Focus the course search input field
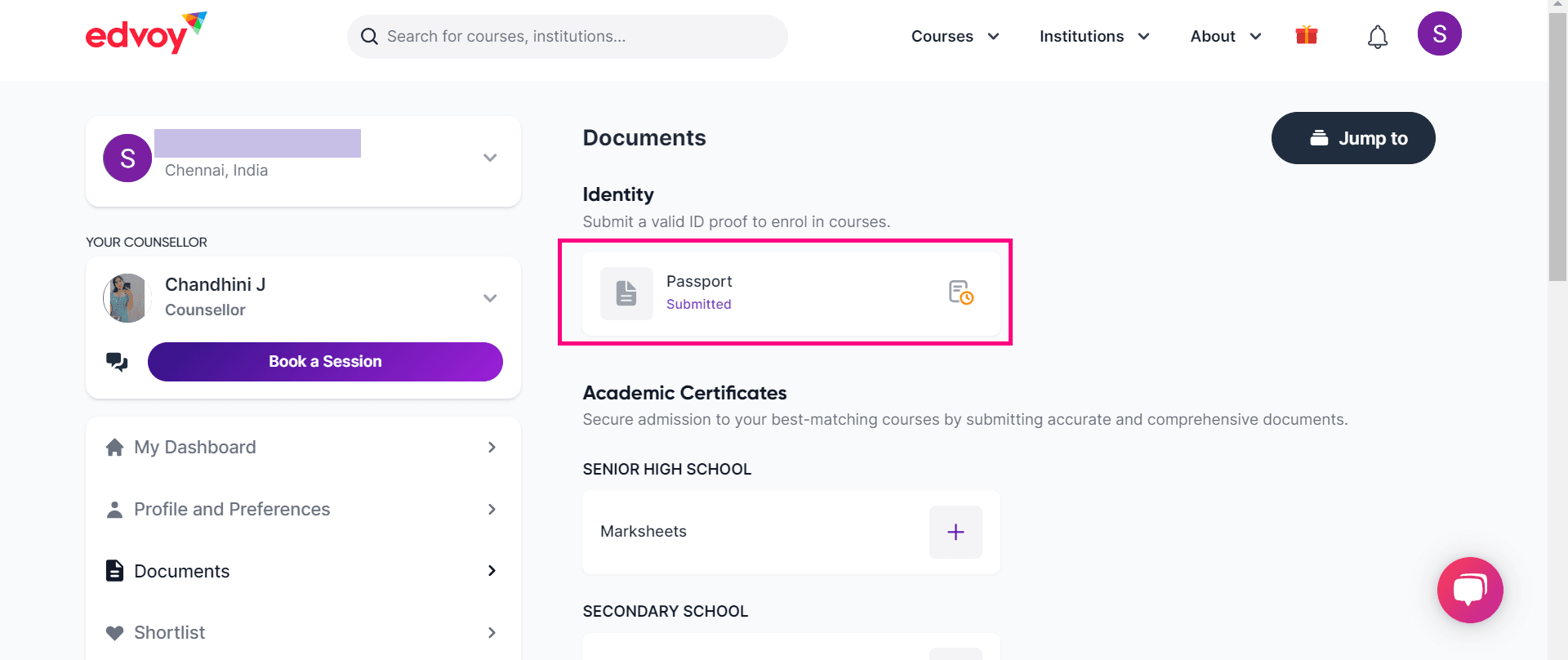1568x660 pixels. click(x=568, y=37)
